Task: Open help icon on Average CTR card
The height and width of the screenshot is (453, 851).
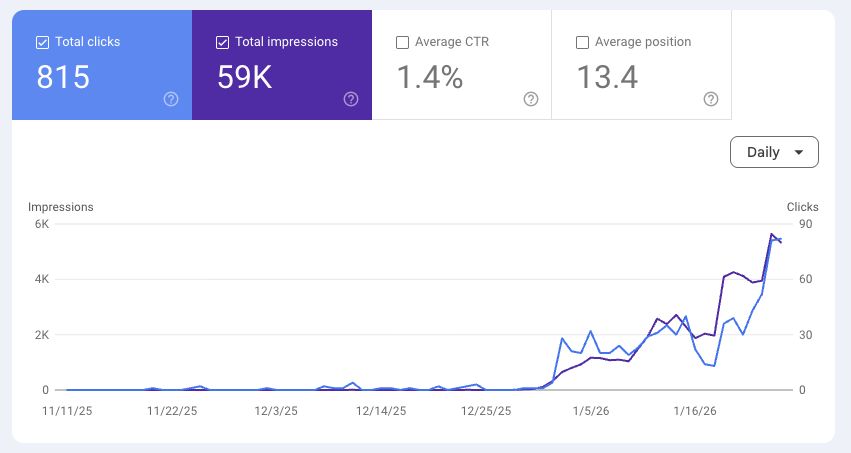Action: (531, 99)
